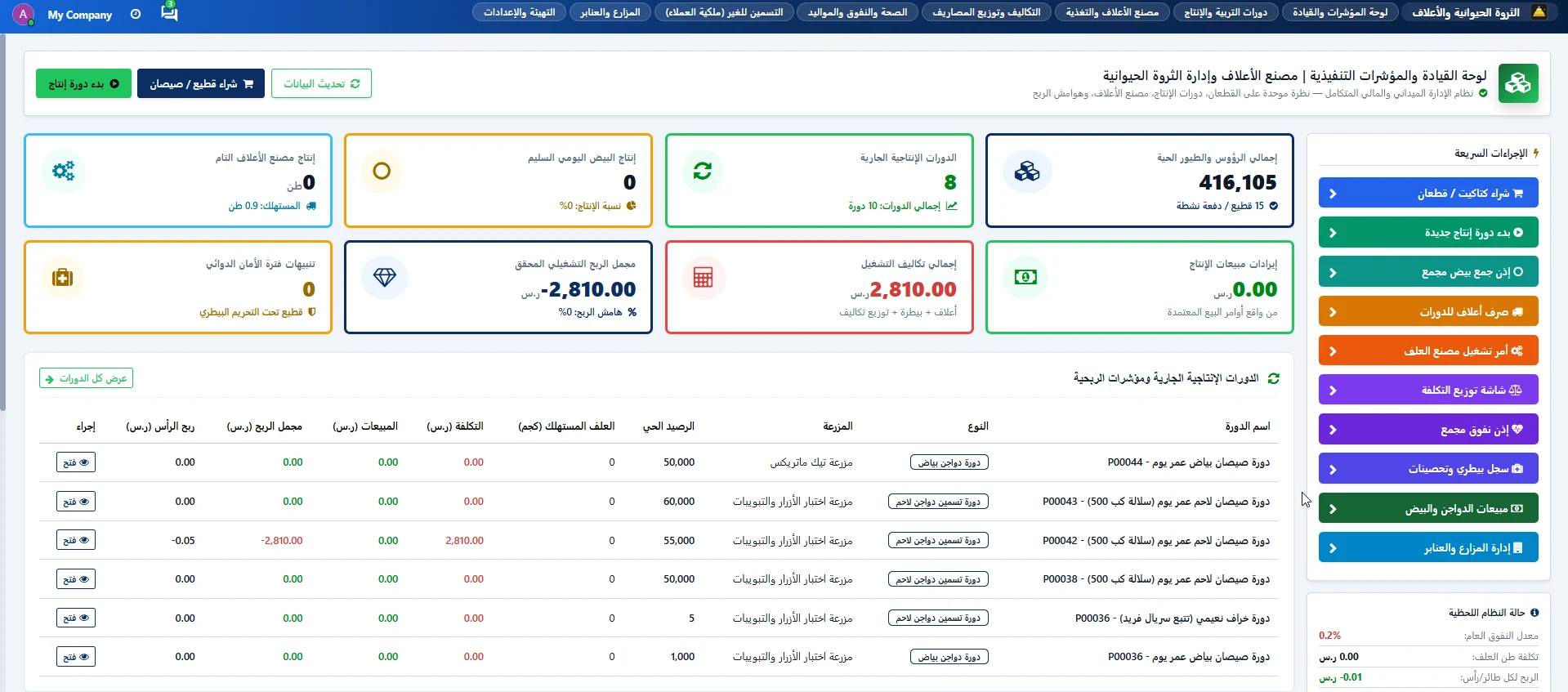Click the info icon next to "حالة النظام اللحظية"
Image resolution: width=1568 pixels, height=692 pixels.
(1534, 613)
